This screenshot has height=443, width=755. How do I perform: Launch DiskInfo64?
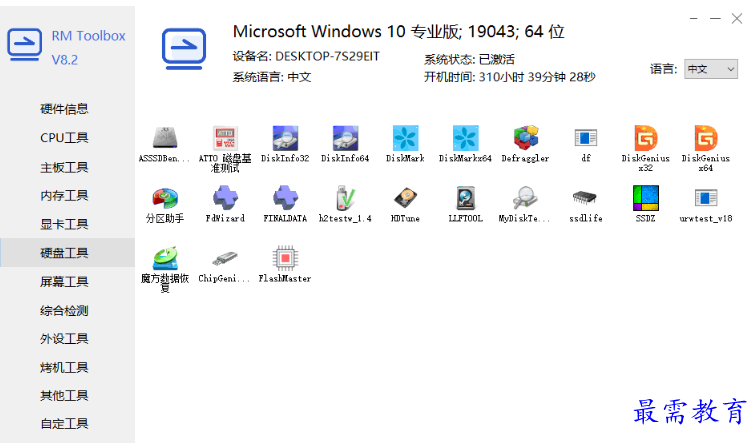(x=345, y=139)
